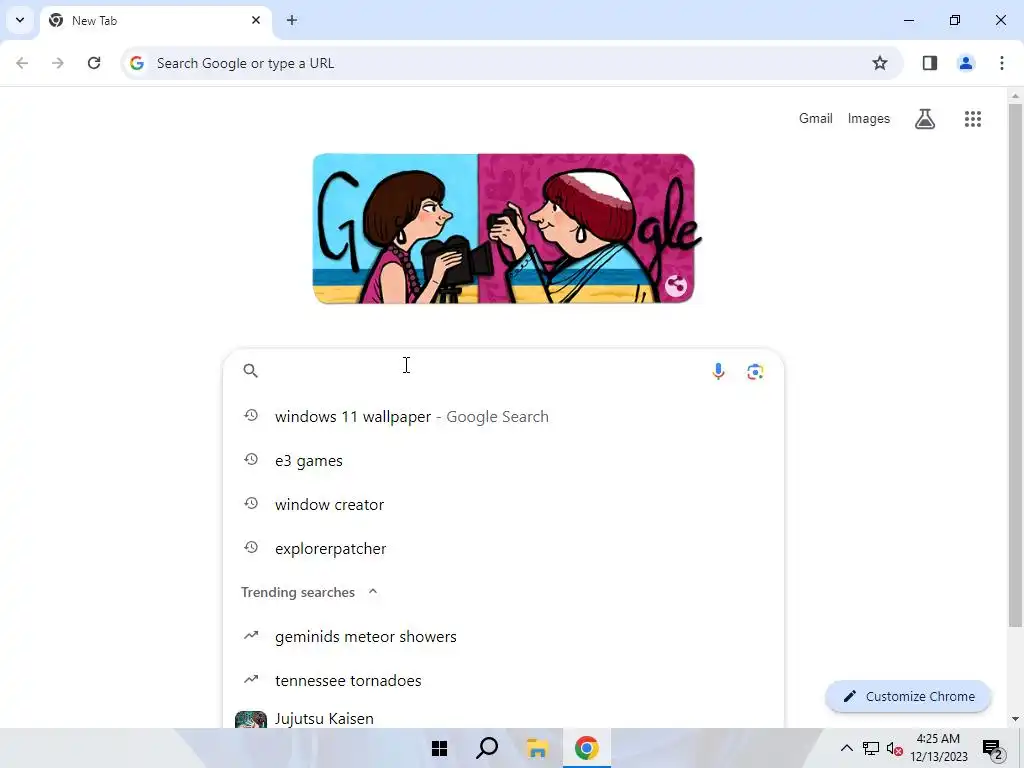Click the Customize Chrome button
The height and width of the screenshot is (768, 1024).
908,696
